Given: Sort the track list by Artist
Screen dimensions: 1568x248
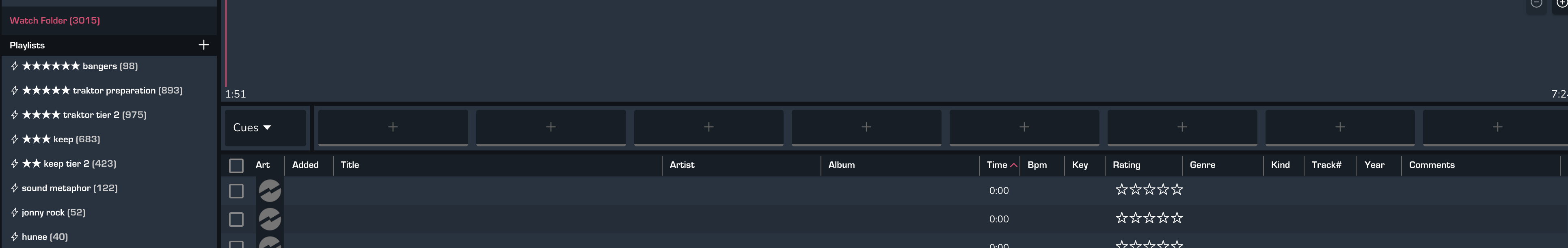Looking at the screenshot, I should (682, 165).
